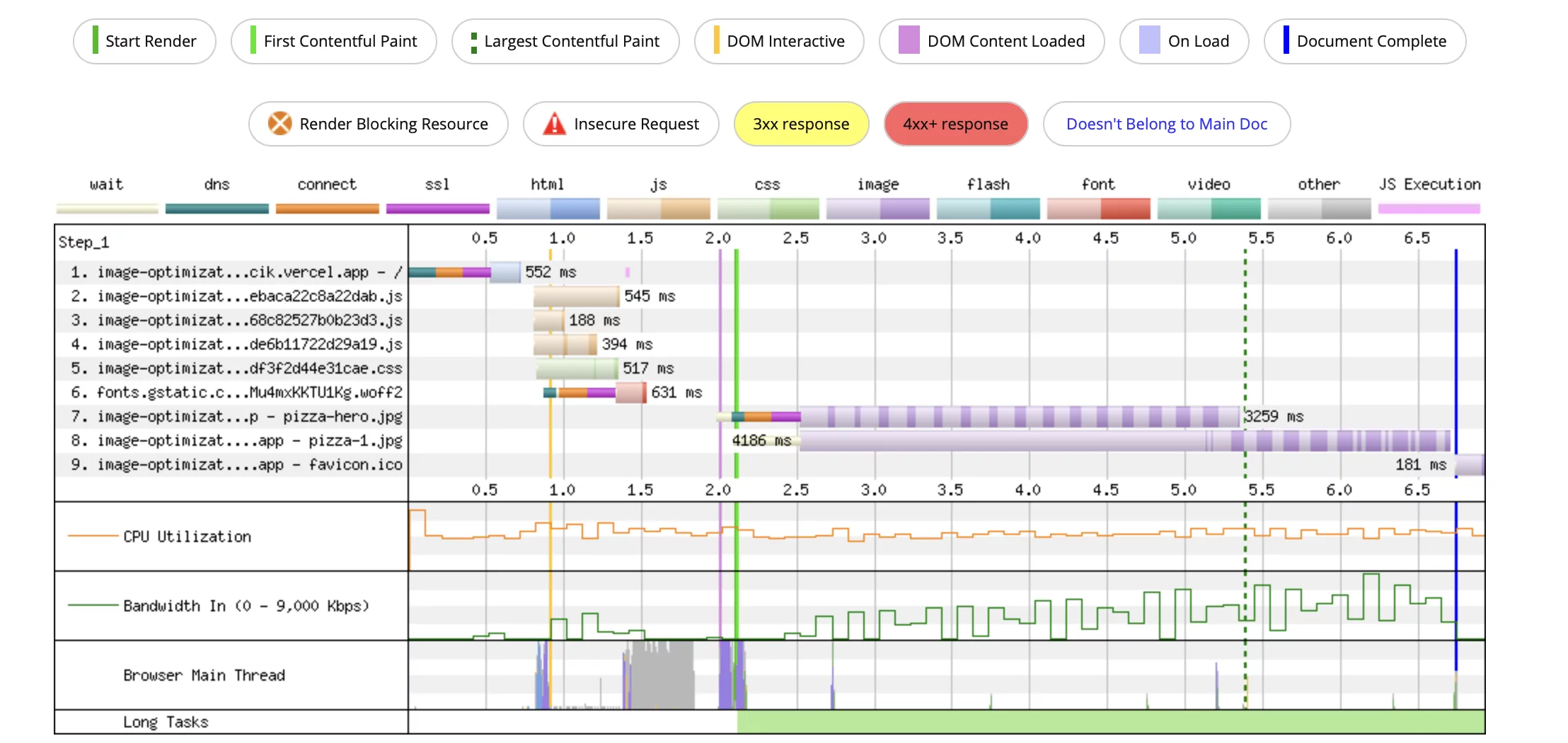The height and width of the screenshot is (743, 1568).
Task: Select the Start Render marker icon
Action: pos(95,41)
